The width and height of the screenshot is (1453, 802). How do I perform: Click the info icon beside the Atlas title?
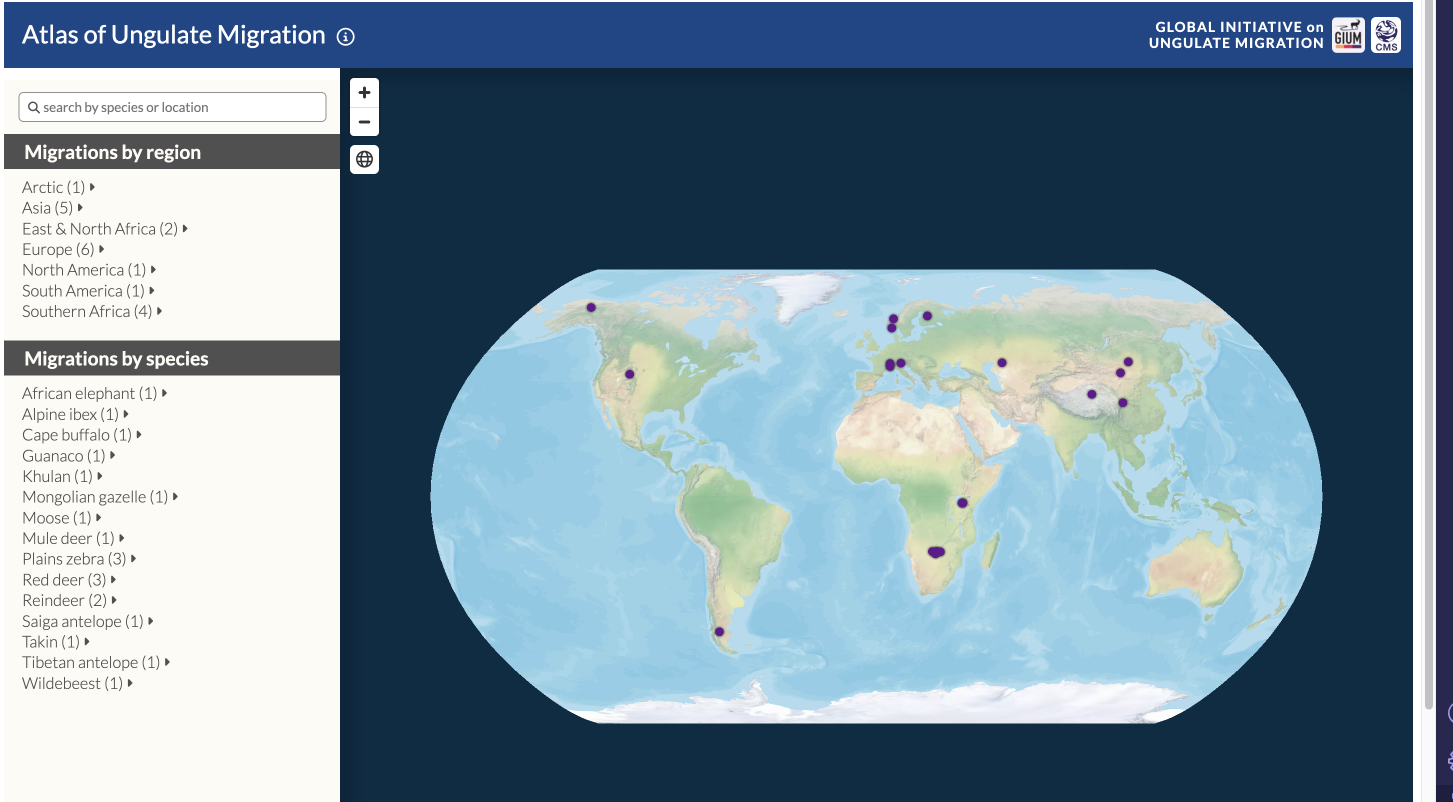click(346, 37)
